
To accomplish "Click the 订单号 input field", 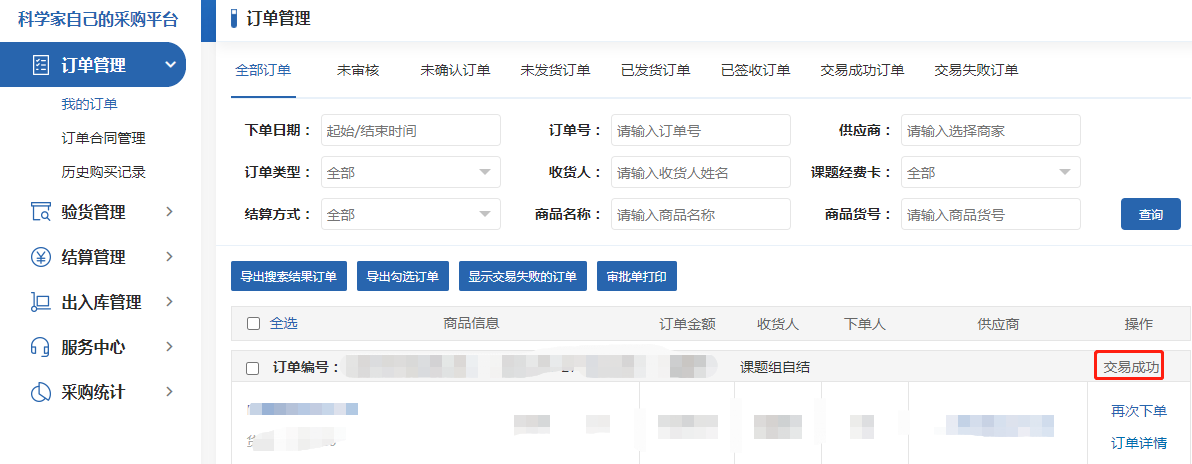I will (700, 130).
